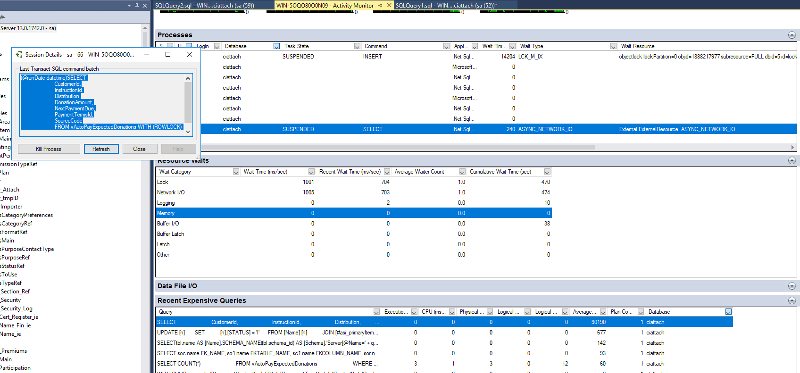Select CategoryPreferences item in Object Explorer
This screenshot has height=373, width=800.
(26, 215)
